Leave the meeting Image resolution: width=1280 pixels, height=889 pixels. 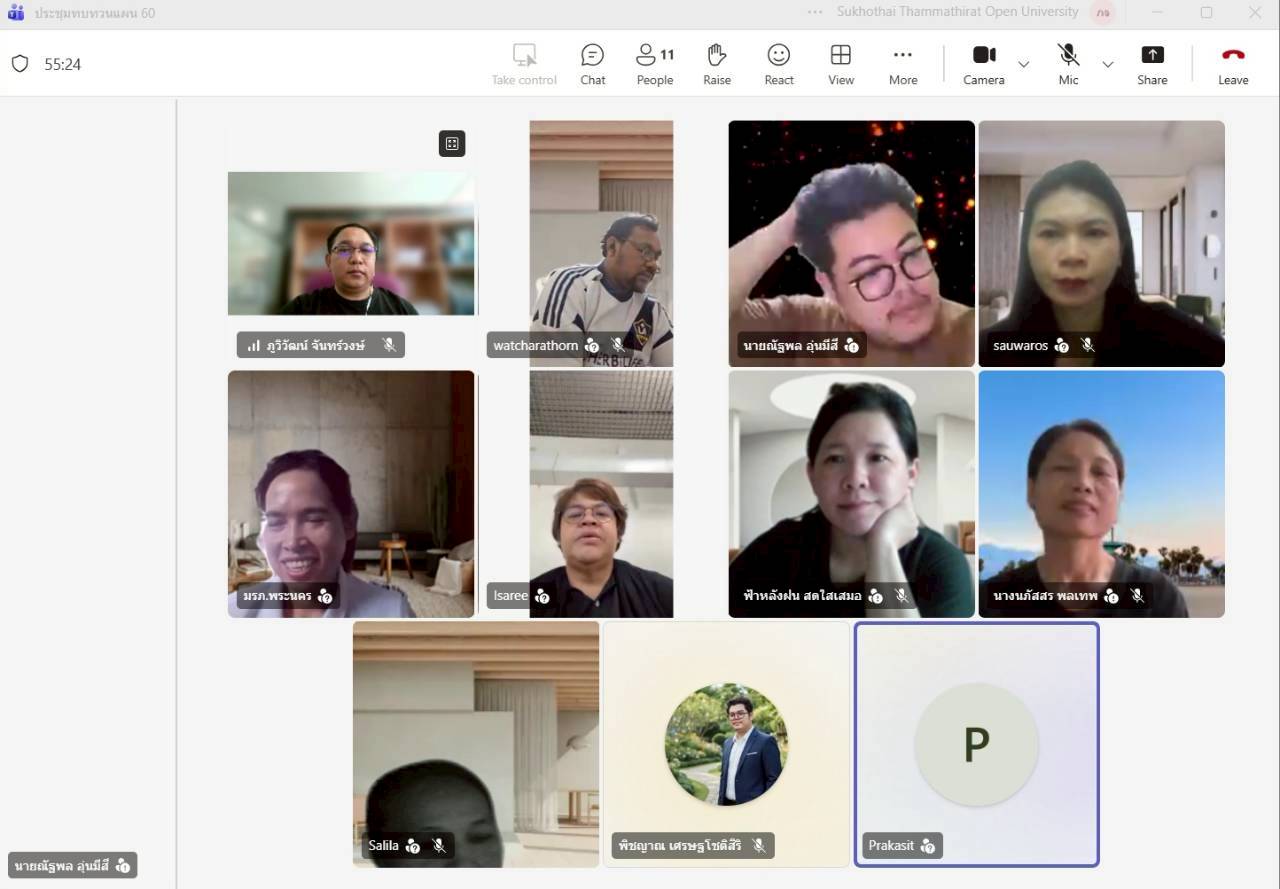tap(1232, 64)
